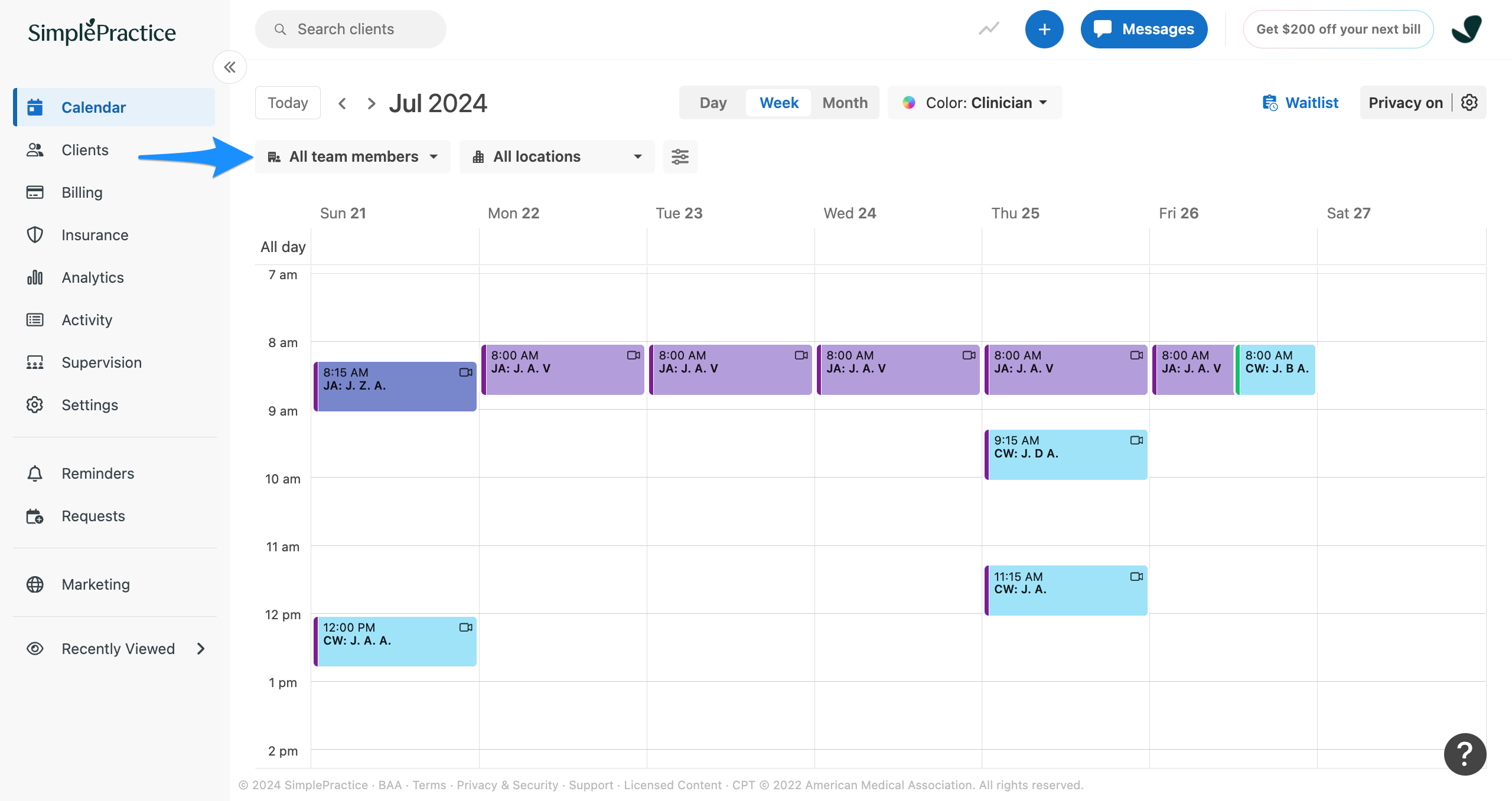The height and width of the screenshot is (801, 1512).
Task: Click the Sat 27 column header
Action: click(1348, 213)
